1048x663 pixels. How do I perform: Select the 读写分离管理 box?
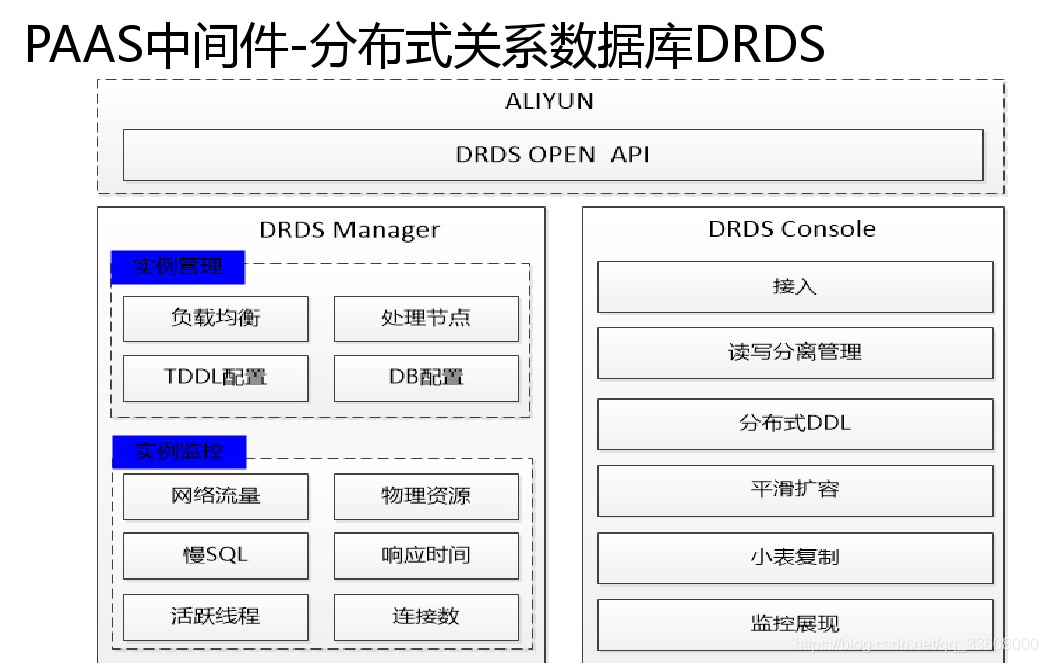click(x=795, y=353)
